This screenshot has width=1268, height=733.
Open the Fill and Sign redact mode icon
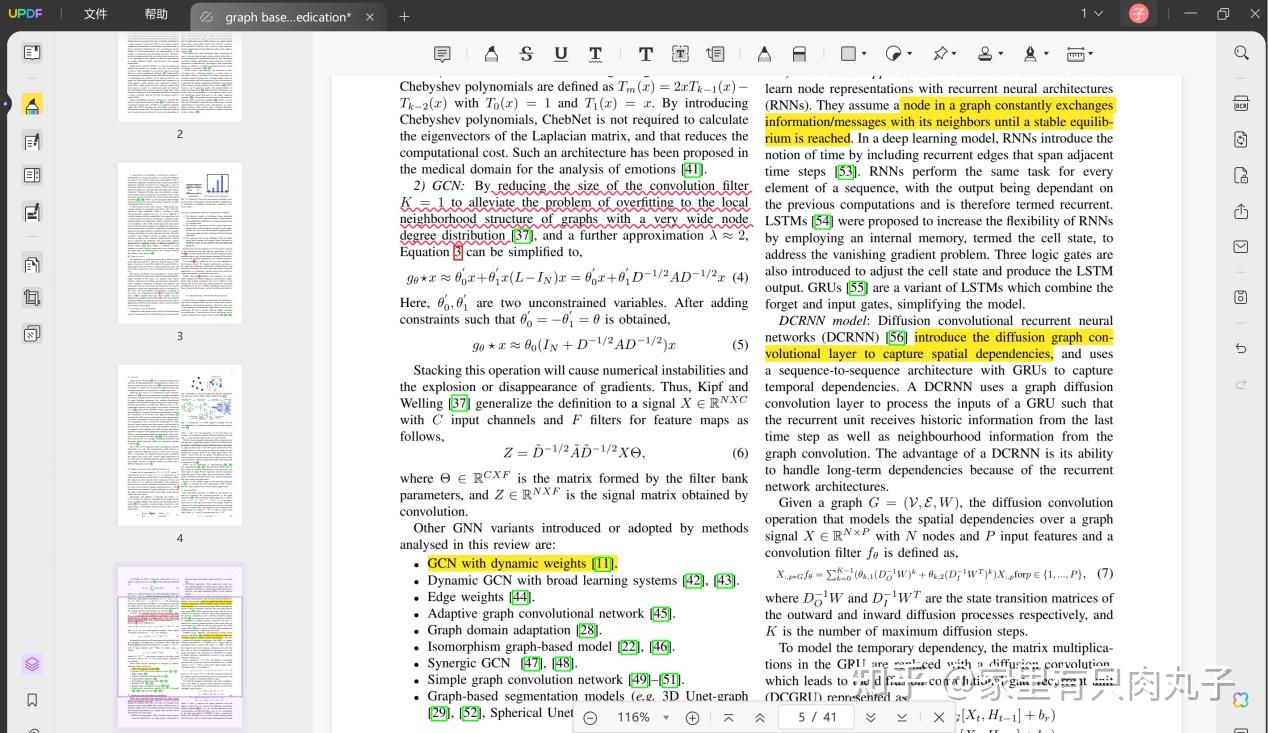click(32, 212)
